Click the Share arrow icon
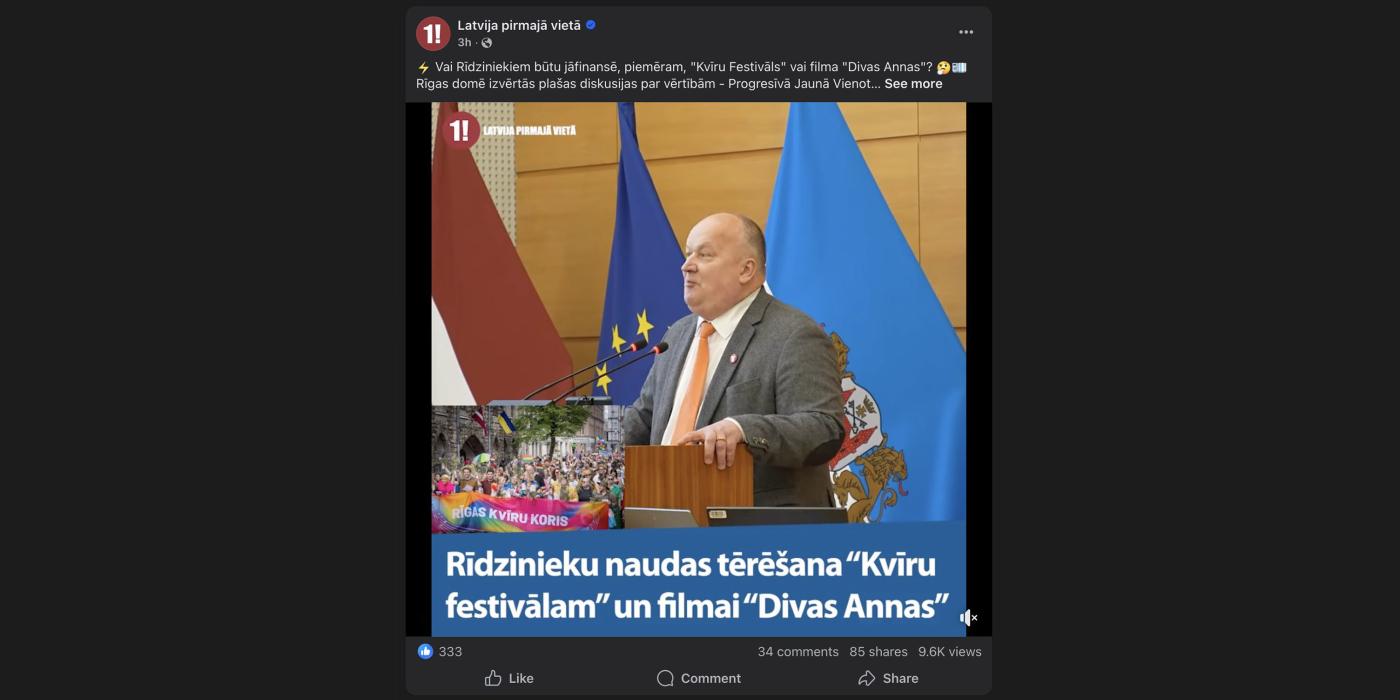The image size is (1400, 700). coord(866,678)
